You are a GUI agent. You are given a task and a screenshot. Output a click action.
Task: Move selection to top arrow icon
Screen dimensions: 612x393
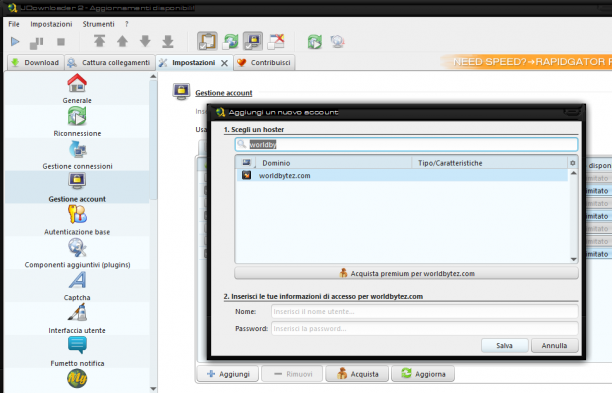(x=100, y=41)
